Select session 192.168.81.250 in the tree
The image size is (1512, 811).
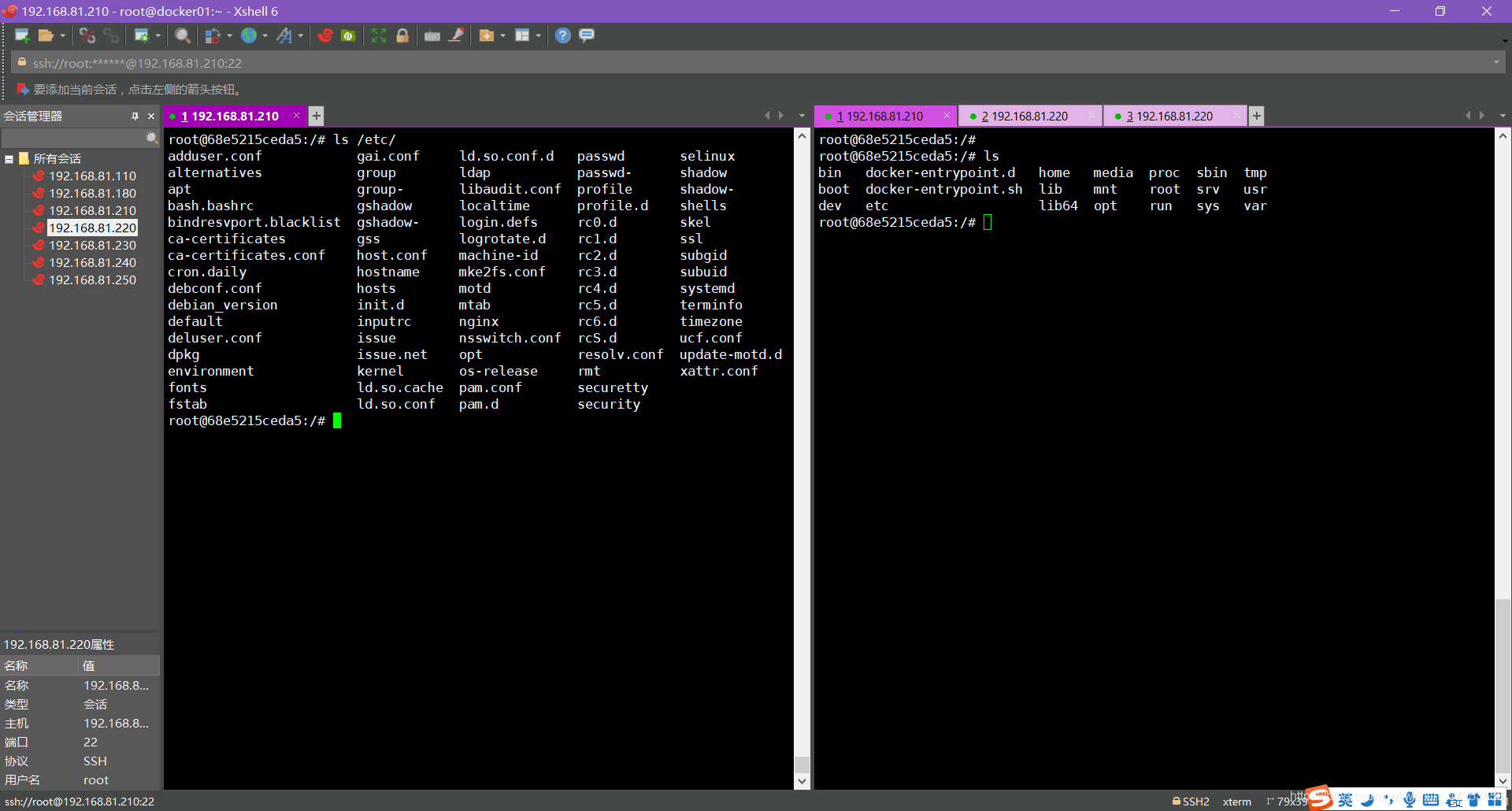[92, 280]
